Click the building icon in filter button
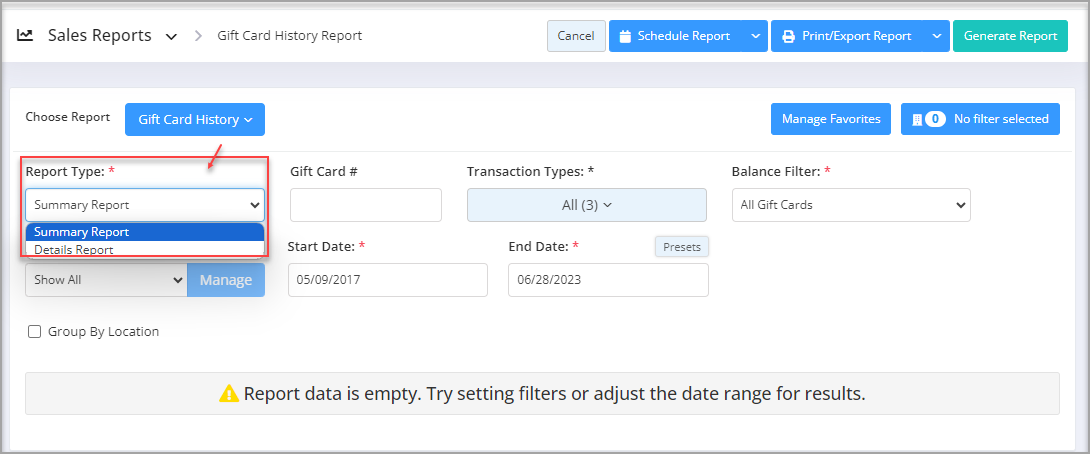The width and height of the screenshot is (1090, 454). (x=917, y=119)
